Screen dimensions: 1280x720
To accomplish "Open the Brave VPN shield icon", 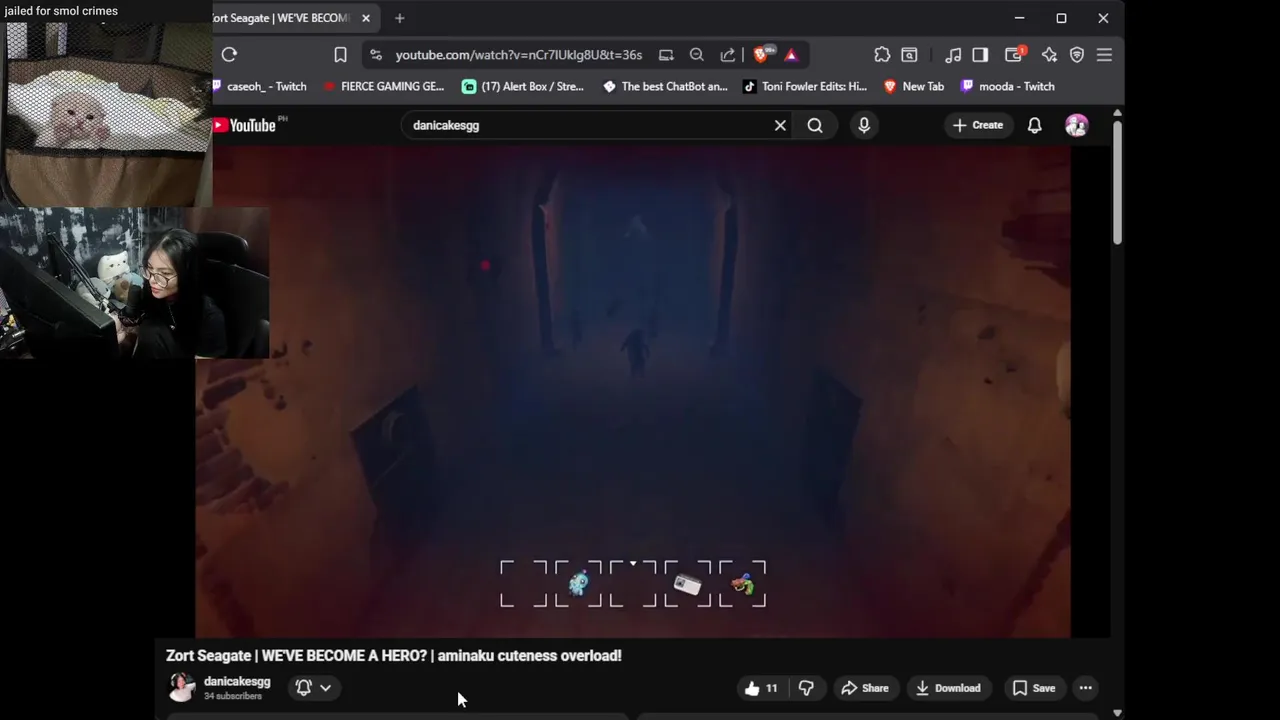I will point(1077,55).
